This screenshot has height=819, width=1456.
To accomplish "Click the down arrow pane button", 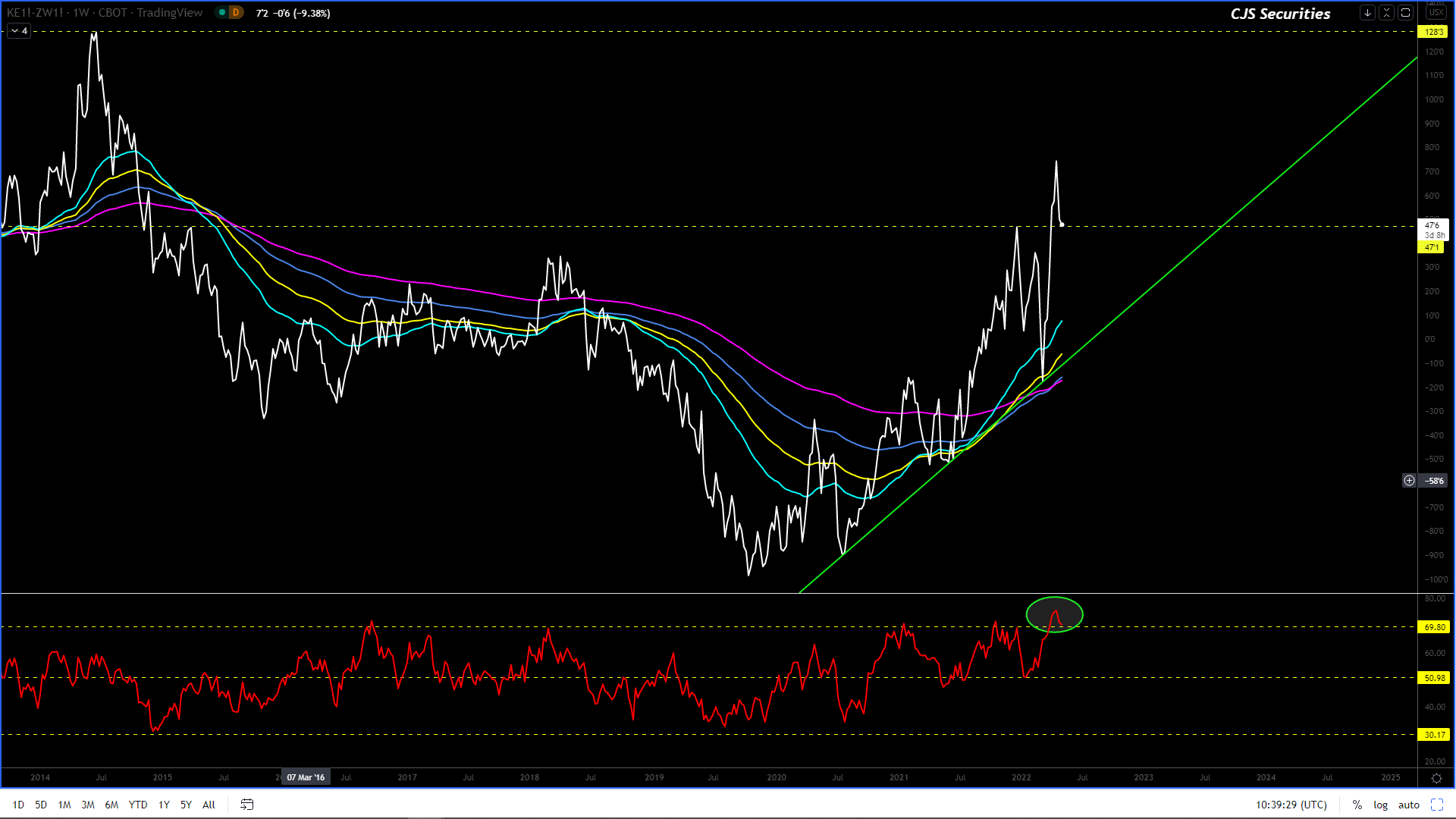I will click(1367, 13).
